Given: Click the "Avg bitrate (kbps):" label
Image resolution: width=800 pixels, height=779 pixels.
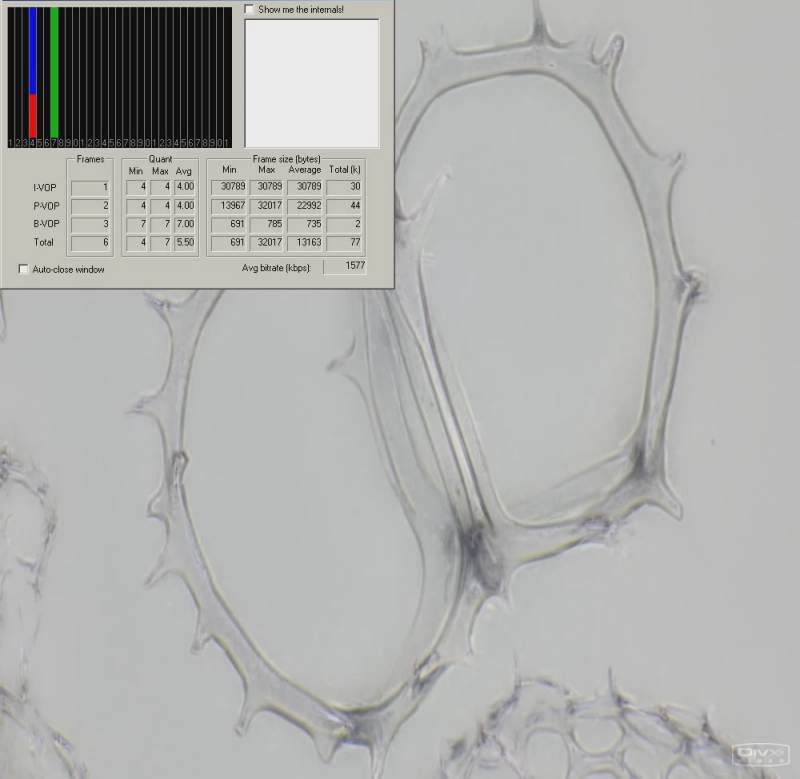Looking at the screenshot, I should 276,268.
